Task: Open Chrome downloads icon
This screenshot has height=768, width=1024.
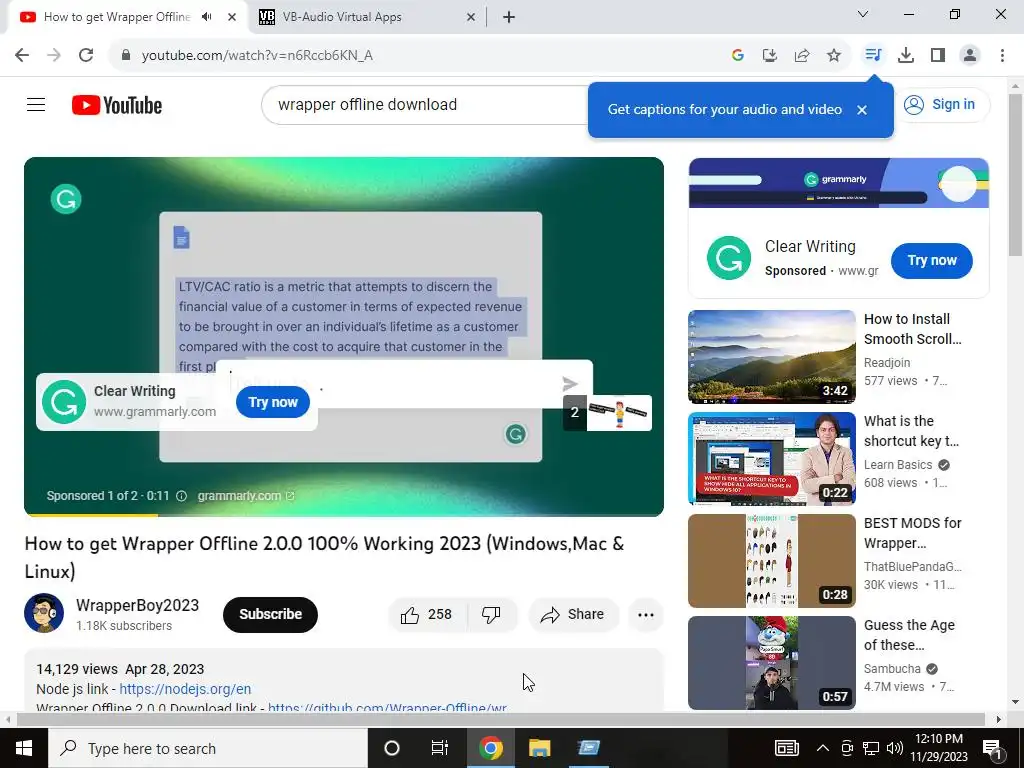Action: [906, 56]
